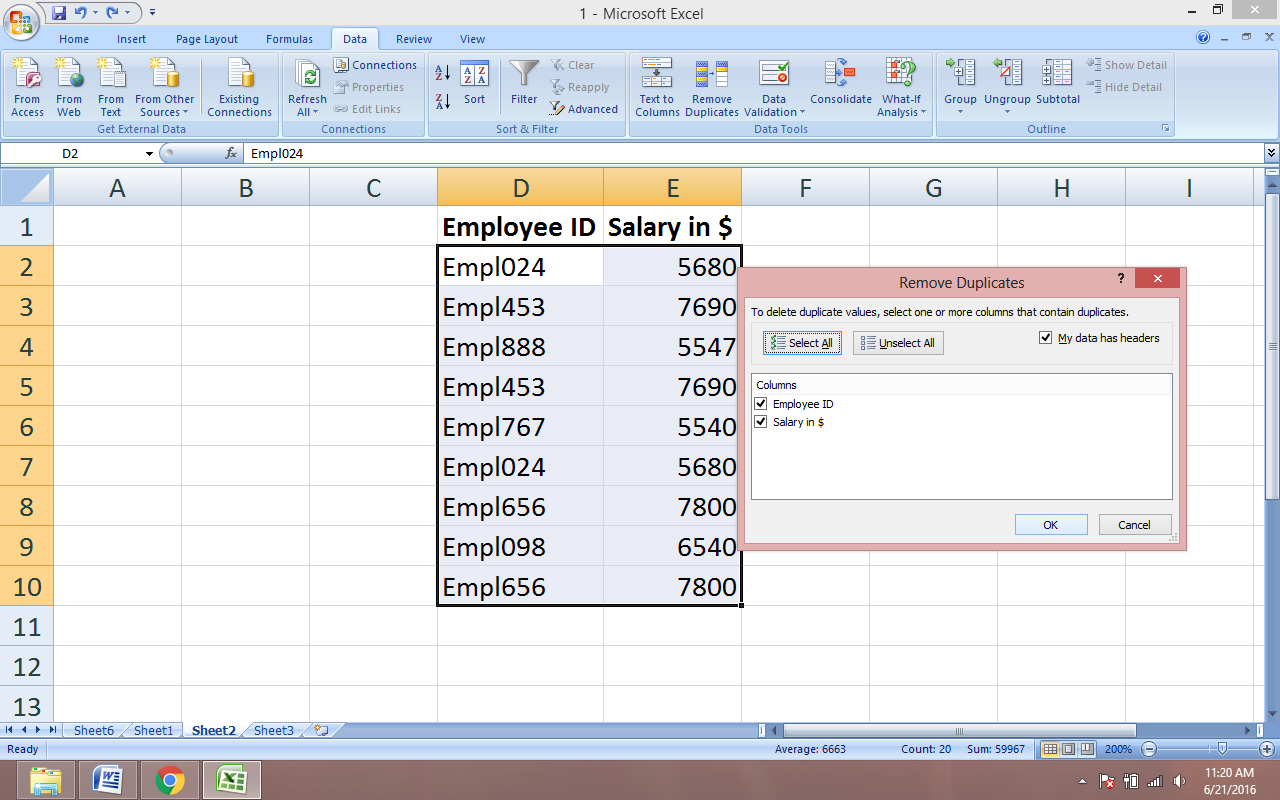Confirm Remove Duplicates with OK
The width and height of the screenshot is (1280, 800).
[1051, 525]
